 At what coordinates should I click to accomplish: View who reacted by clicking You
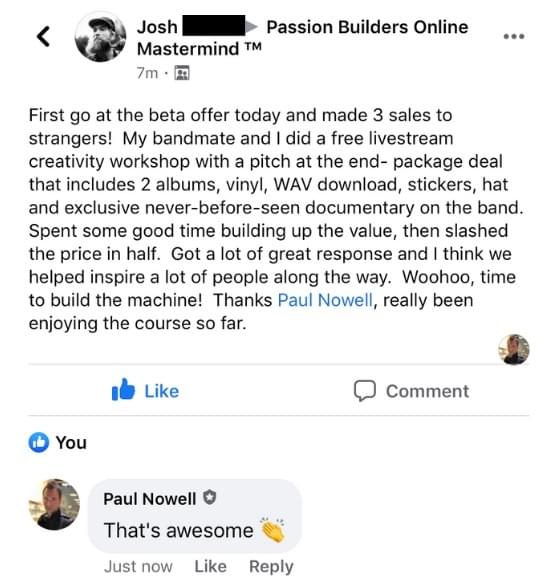(71, 442)
